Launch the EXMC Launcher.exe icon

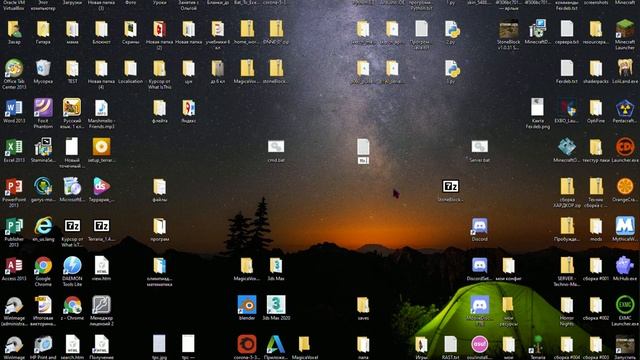click(x=625, y=305)
